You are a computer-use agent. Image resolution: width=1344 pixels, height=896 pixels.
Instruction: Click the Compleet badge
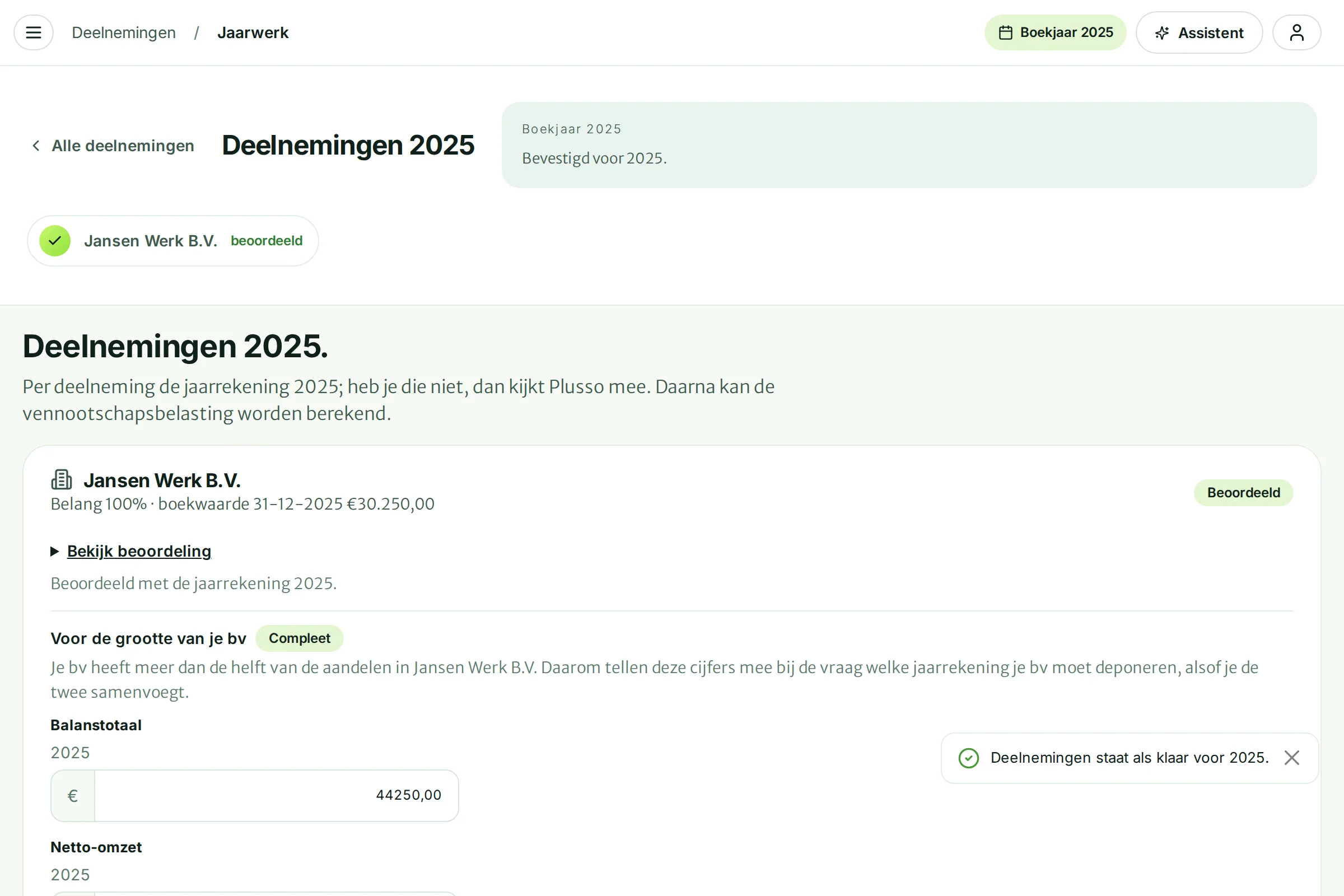click(300, 638)
